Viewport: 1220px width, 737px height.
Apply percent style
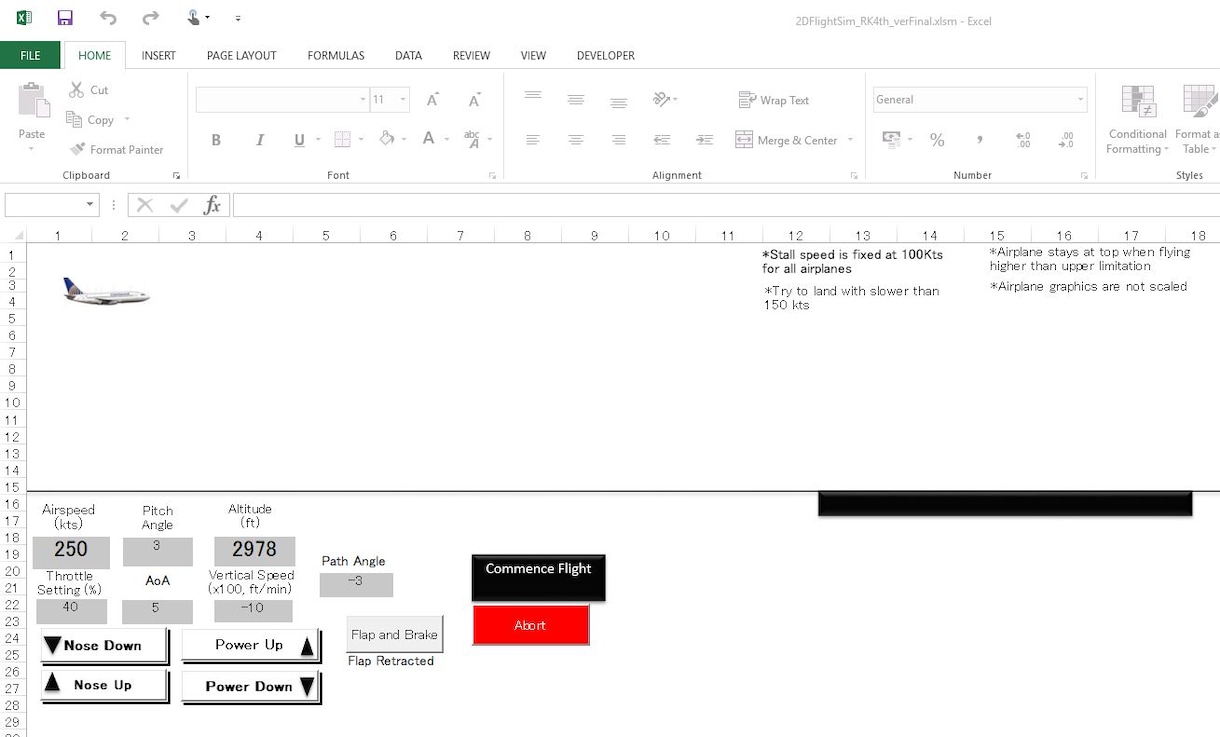pyautogui.click(x=937, y=140)
